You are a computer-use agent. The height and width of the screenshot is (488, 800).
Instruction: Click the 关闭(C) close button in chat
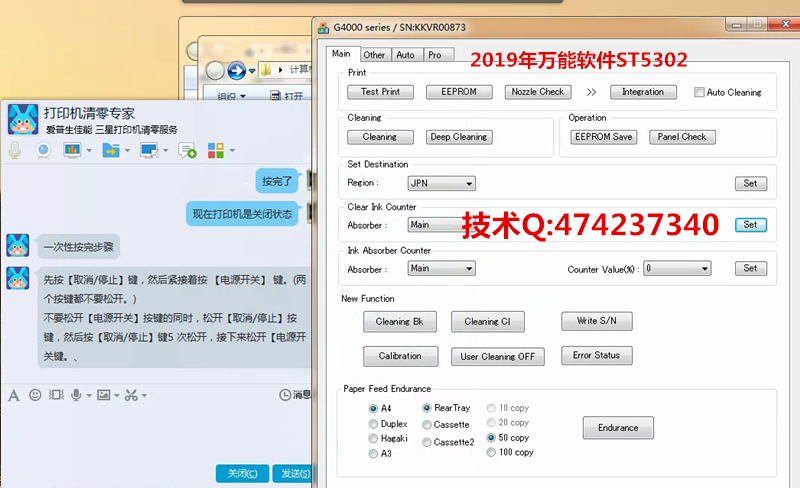242,474
